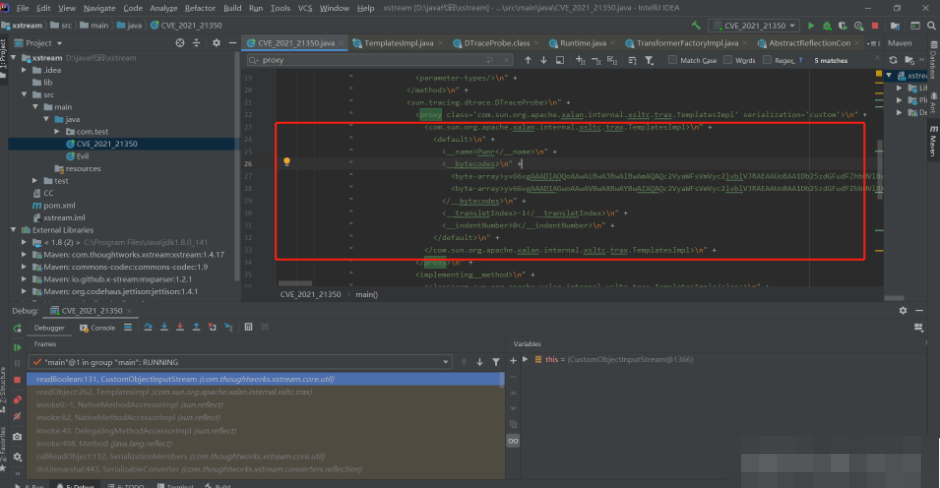This screenshot has height=488, width=940.
Task: Click Resume Program icon in debug sidebar
Action: coord(16,347)
